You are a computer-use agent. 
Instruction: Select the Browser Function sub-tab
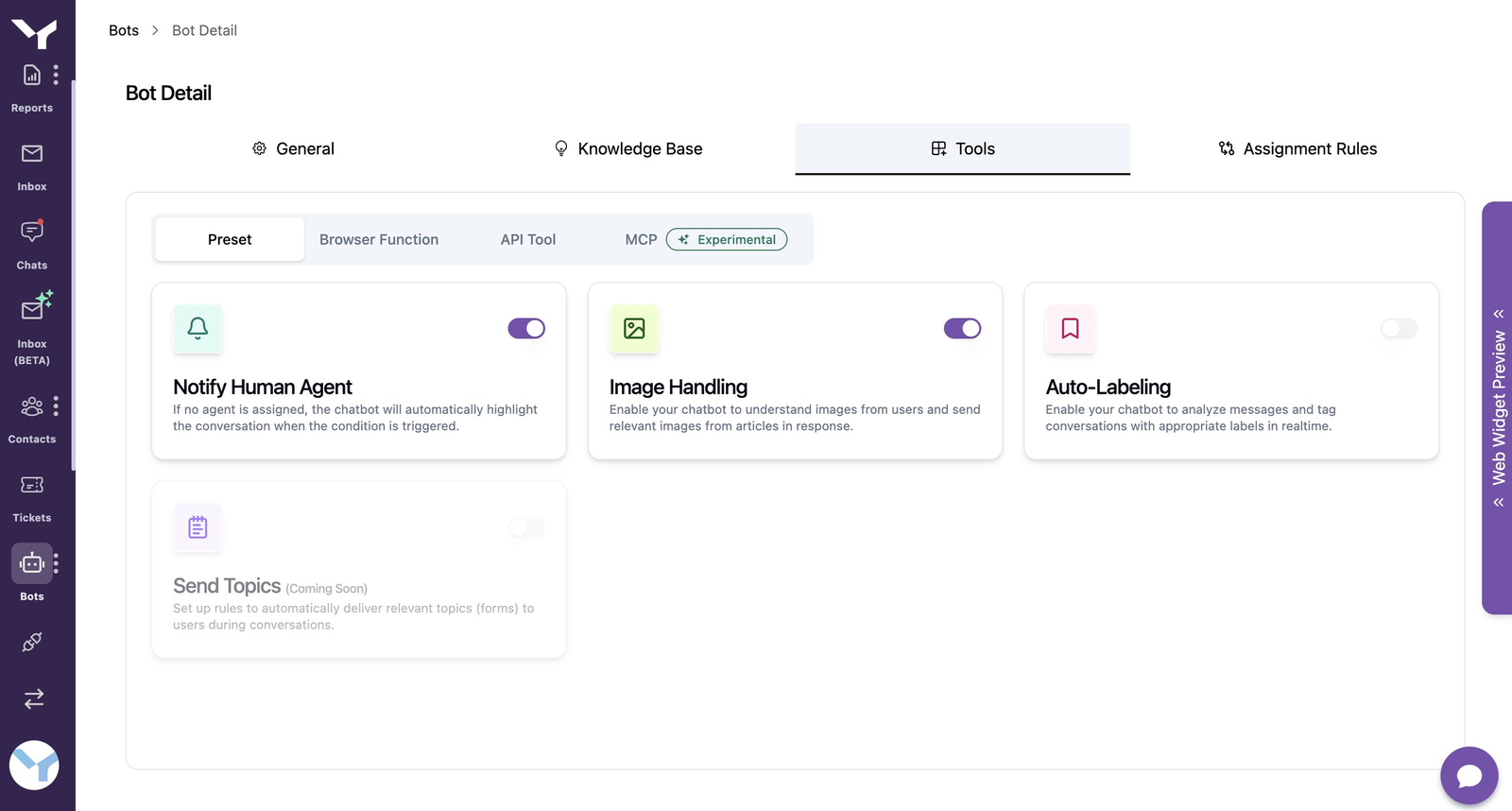pos(378,239)
